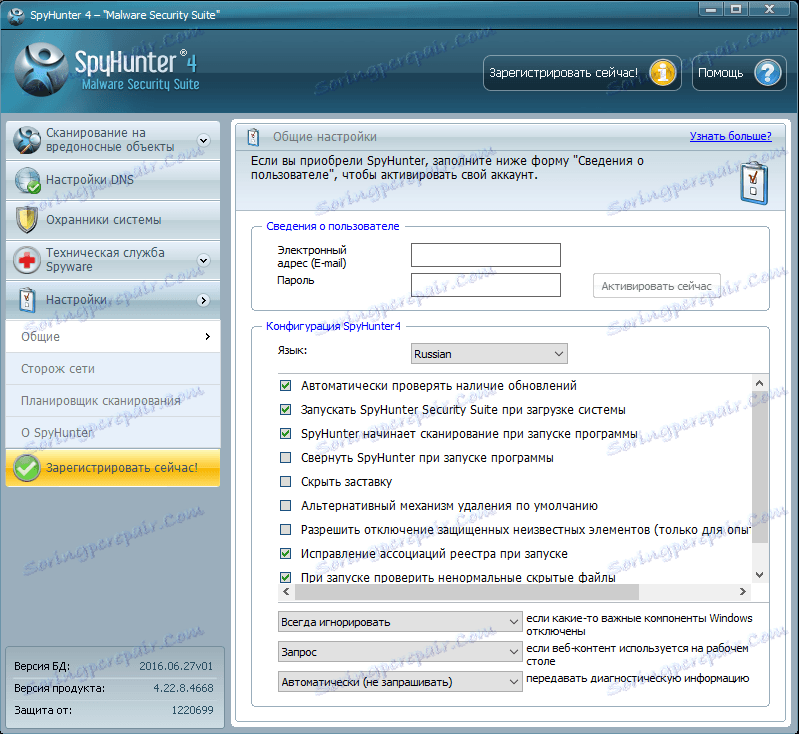Viewport: 799px width, 734px height.
Task: Click the Активировать сейчас button
Action: click(656, 286)
